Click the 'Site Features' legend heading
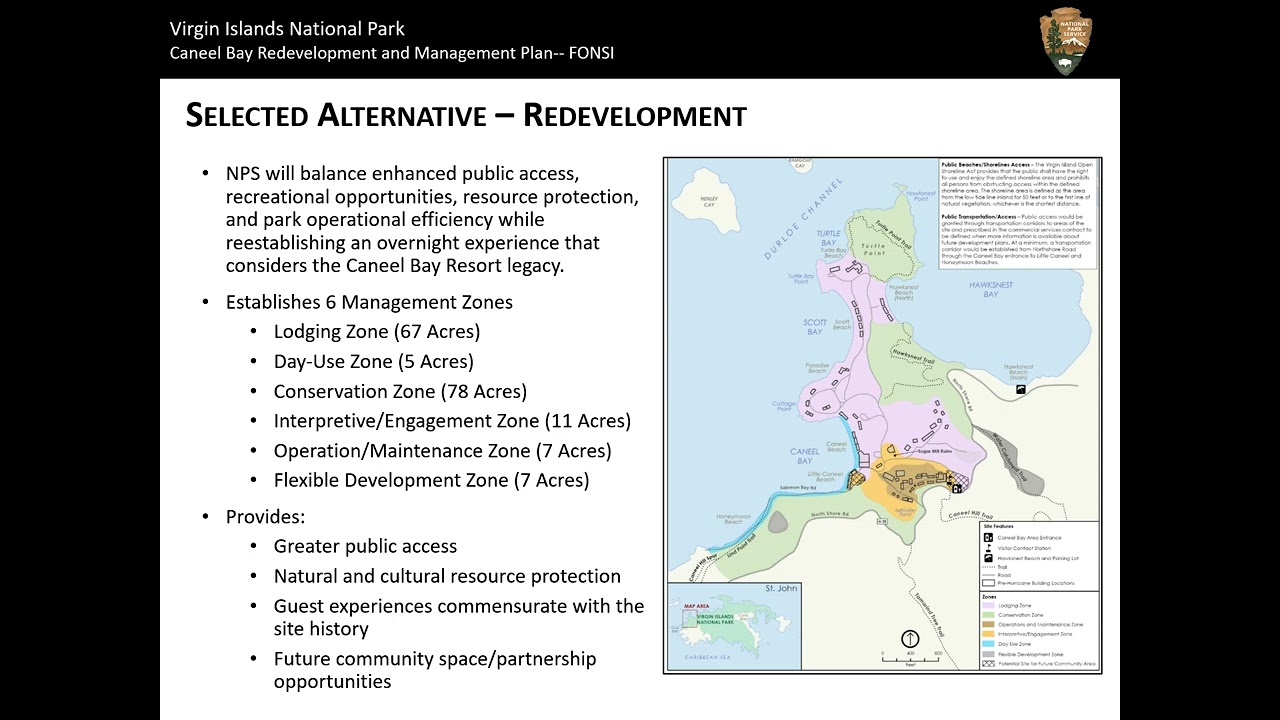The height and width of the screenshot is (720, 1280). tap(998, 526)
